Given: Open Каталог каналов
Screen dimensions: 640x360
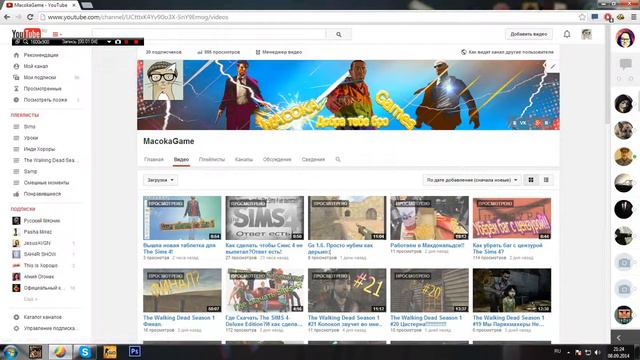Looking at the screenshot, I should (x=42, y=317).
